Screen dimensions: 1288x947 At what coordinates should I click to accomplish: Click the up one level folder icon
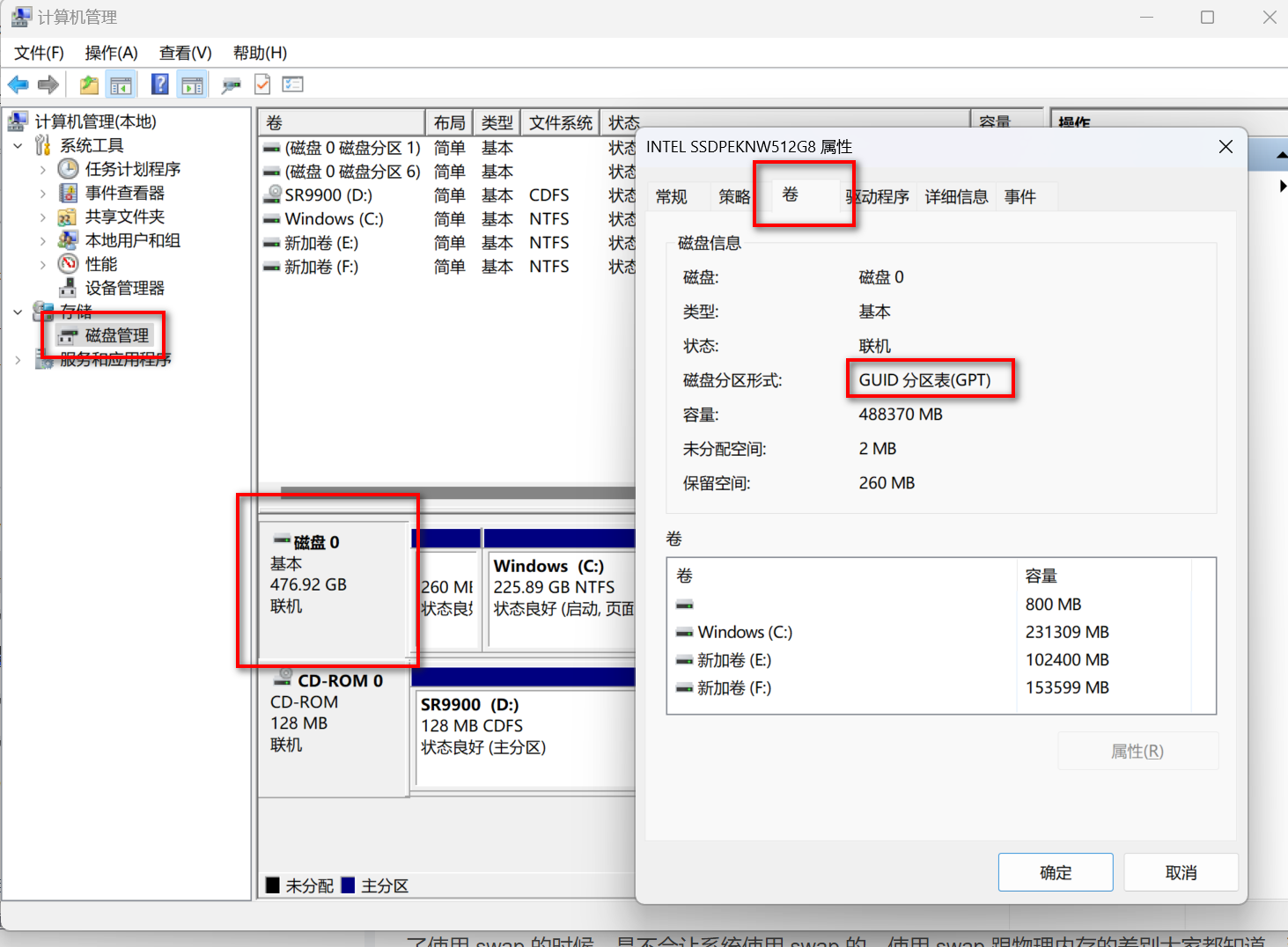coord(89,84)
